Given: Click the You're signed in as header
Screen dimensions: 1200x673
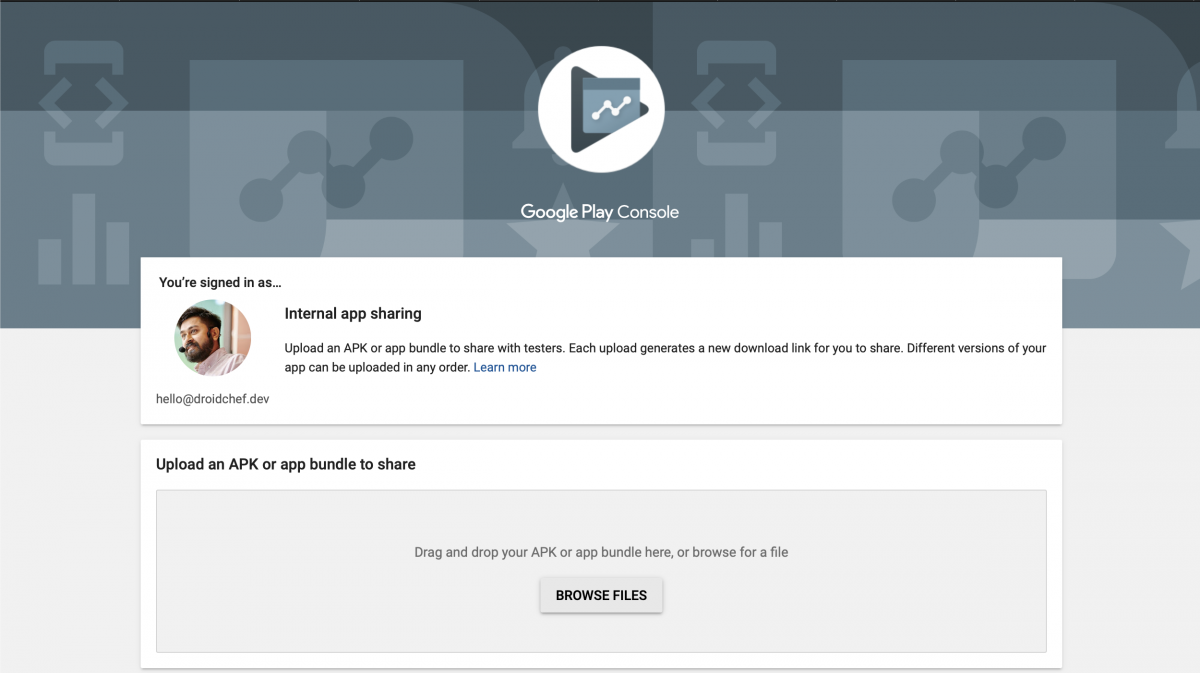Looking at the screenshot, I should point(219,282).
